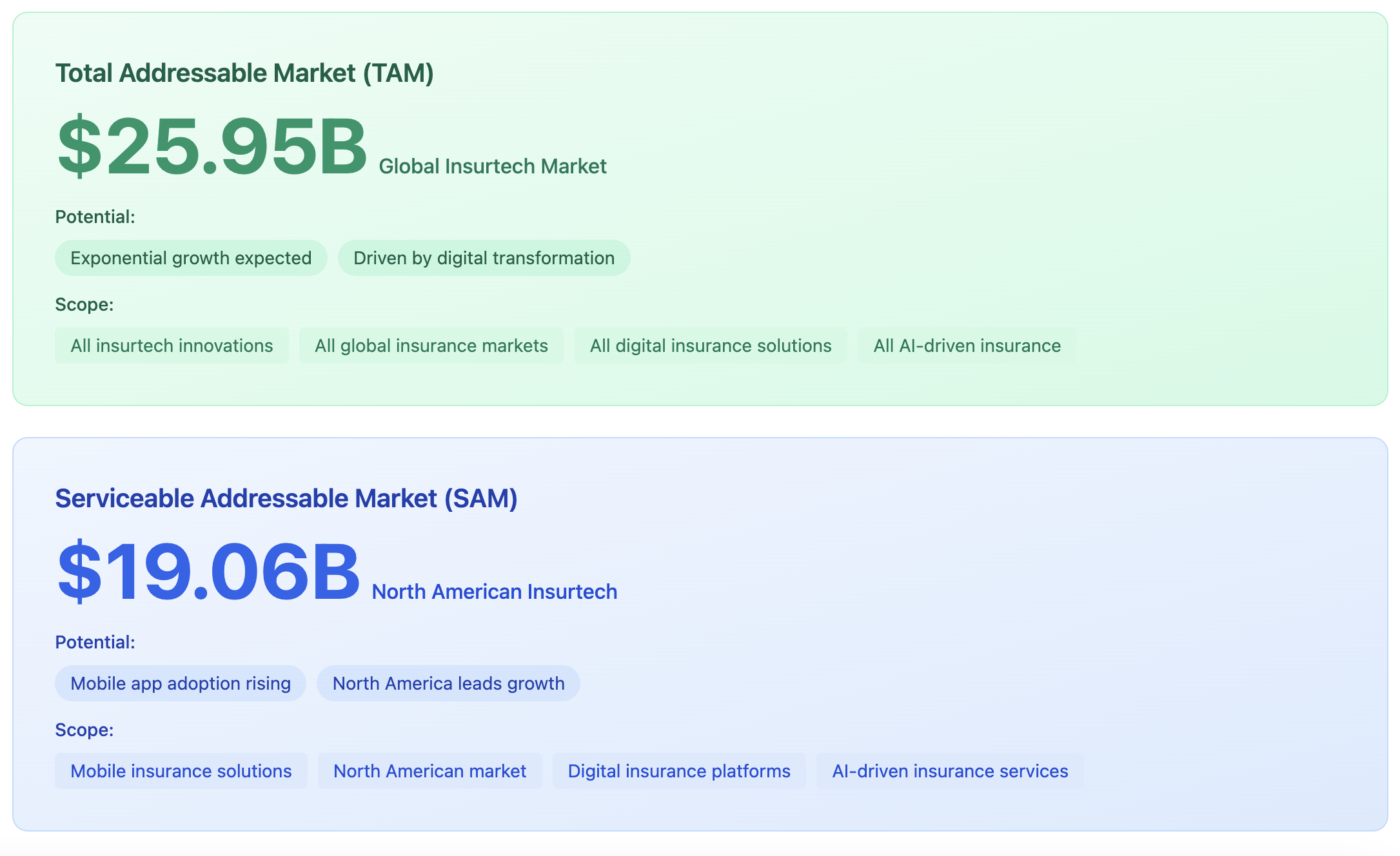Click Serviceable Addressable Market (SAM) heading
The height and width of the screenshot is (856, 1400).
coord(286,498)
